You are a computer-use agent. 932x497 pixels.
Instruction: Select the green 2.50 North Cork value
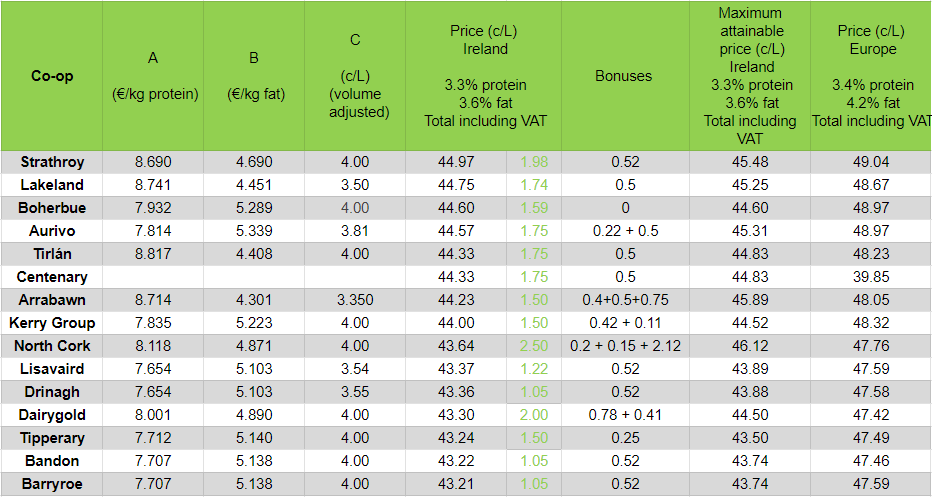point(534,346)
